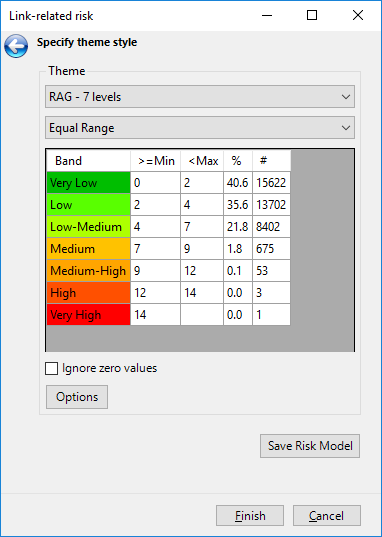Viewport: 382px width, 537px height.
Task: Click Max value 2 in Very Low row
Action: 202,183
